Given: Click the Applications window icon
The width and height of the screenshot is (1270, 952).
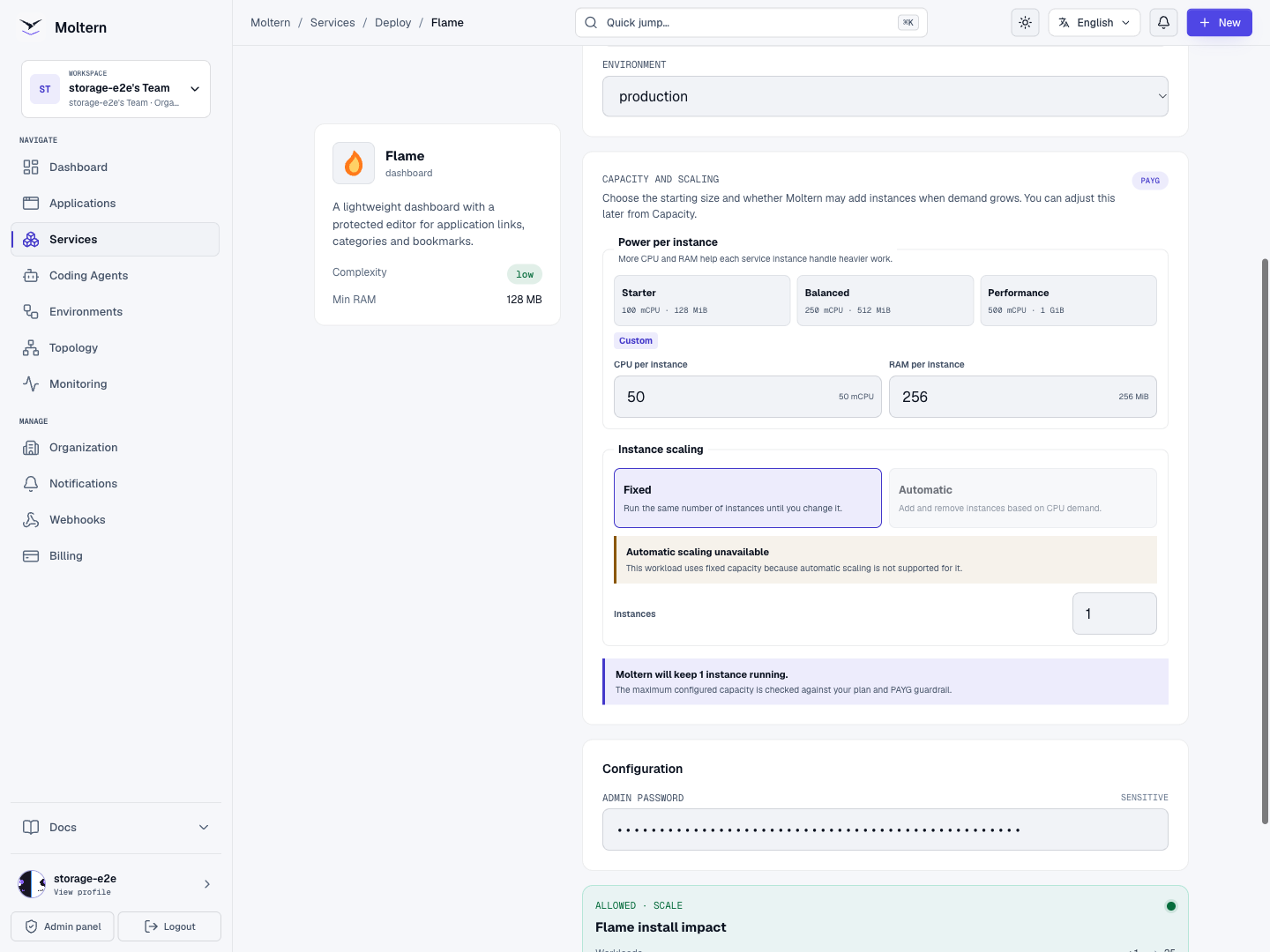Looking at the screenshot, I should (31, 204).
